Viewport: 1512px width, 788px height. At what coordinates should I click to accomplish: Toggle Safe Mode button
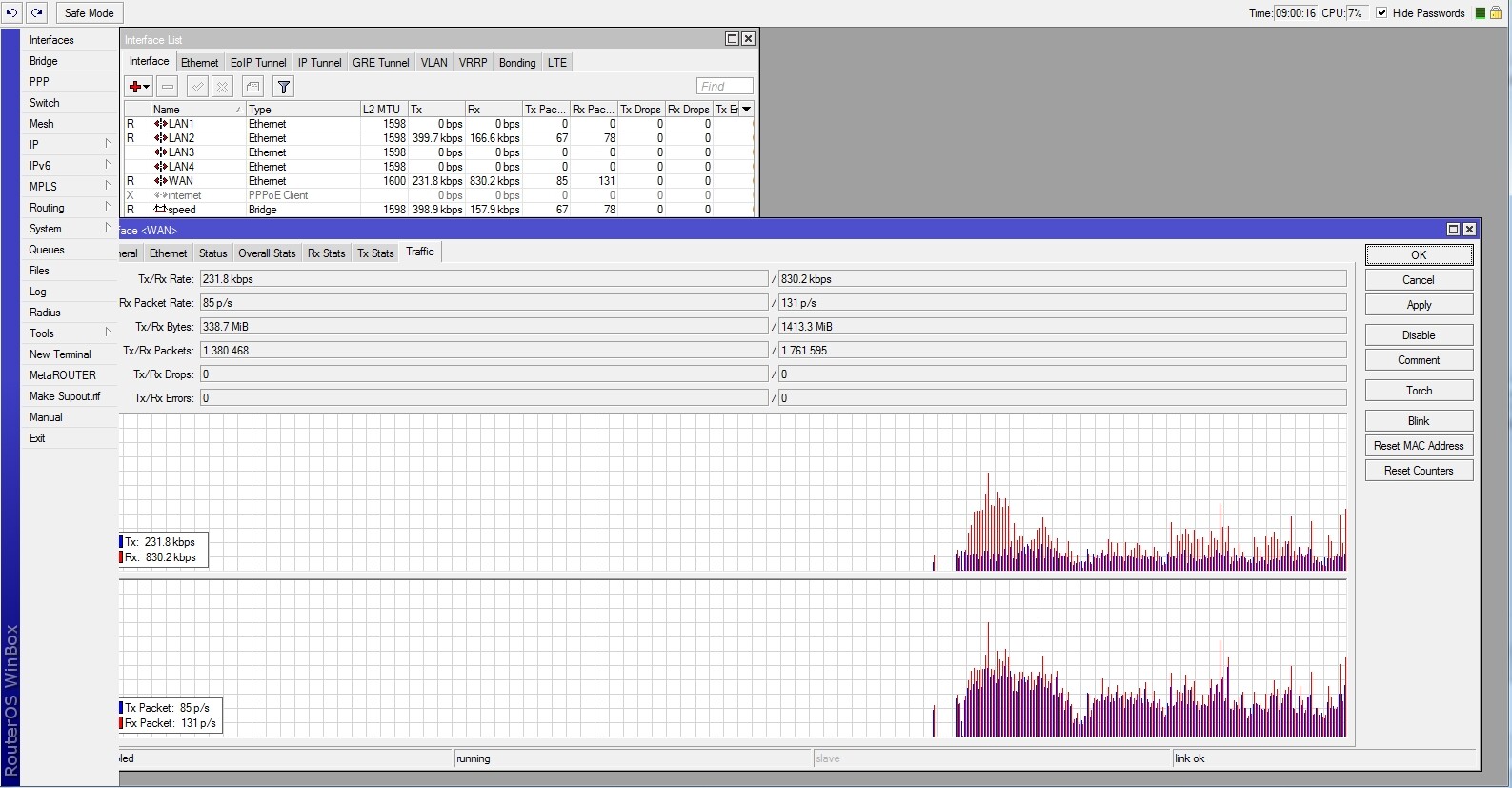point(89,12)
